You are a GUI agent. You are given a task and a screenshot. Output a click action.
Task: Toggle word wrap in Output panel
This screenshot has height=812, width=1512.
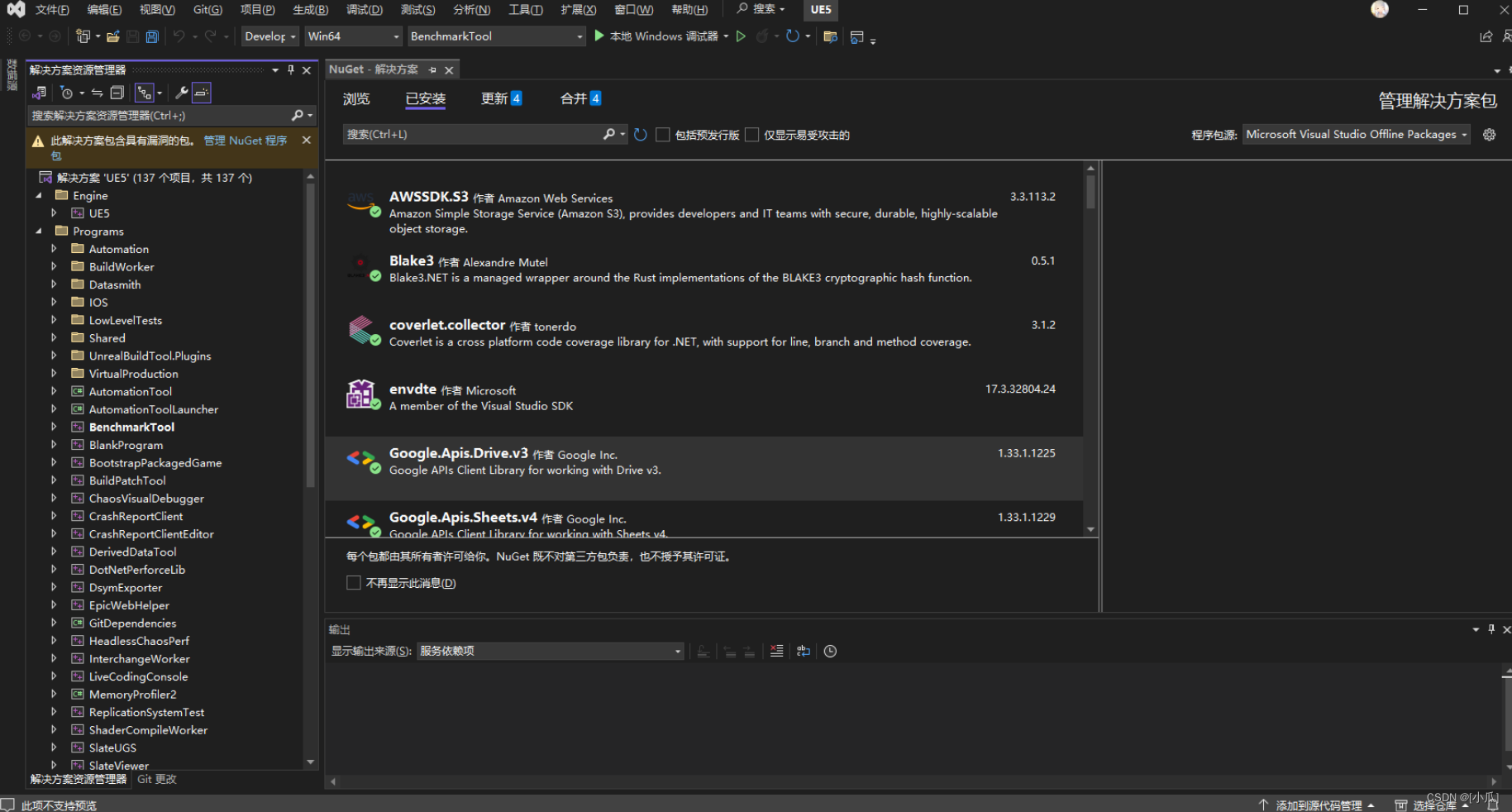coord(803,651)
